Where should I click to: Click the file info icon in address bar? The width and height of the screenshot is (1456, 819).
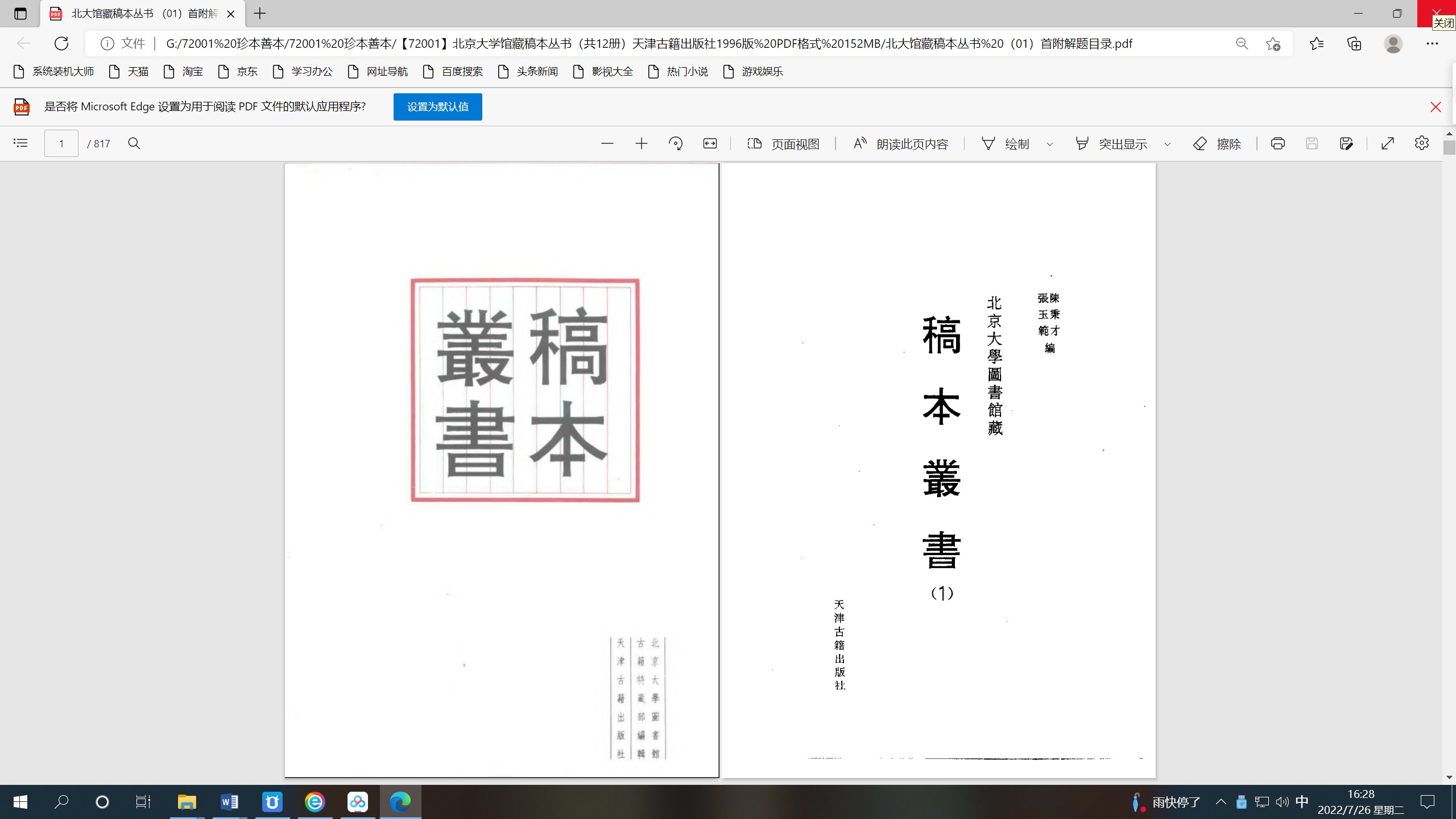point(107,43)
